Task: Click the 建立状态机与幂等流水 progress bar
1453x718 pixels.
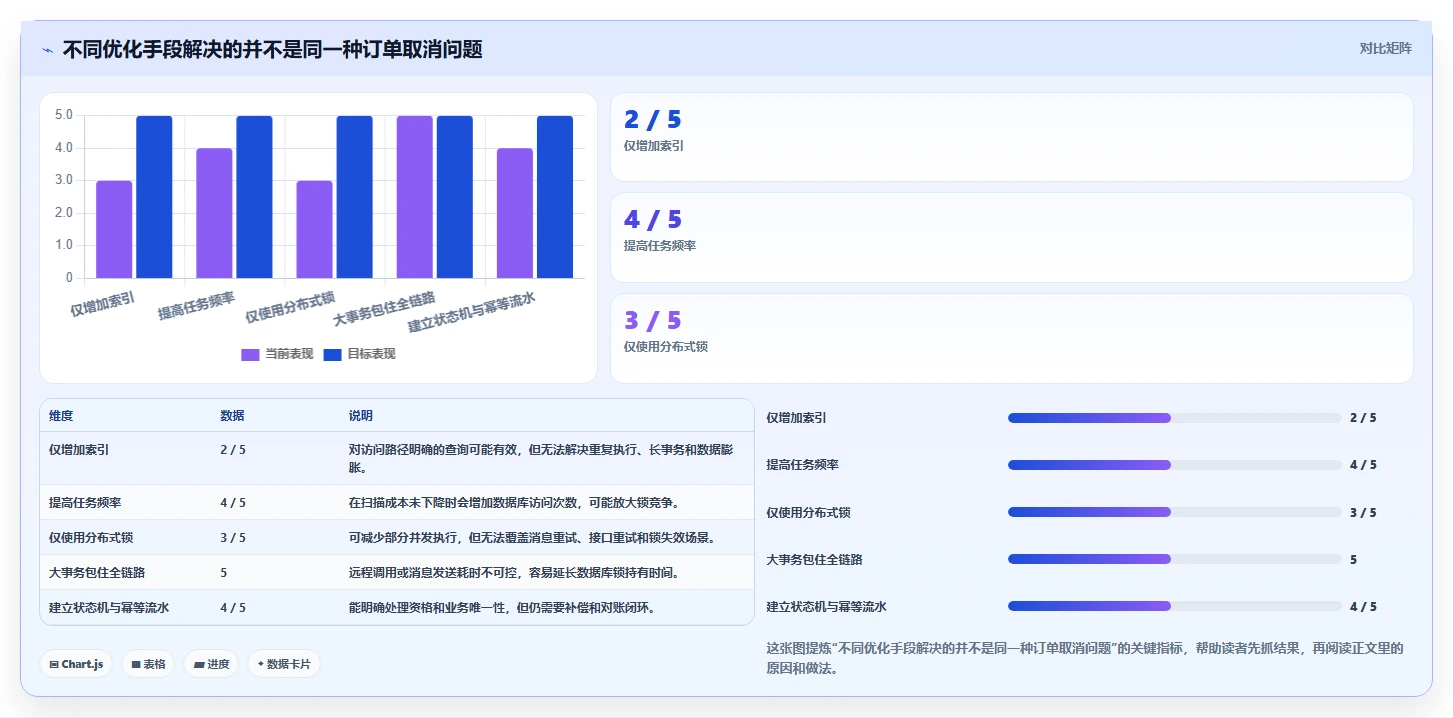Action: click(1174, 606)
